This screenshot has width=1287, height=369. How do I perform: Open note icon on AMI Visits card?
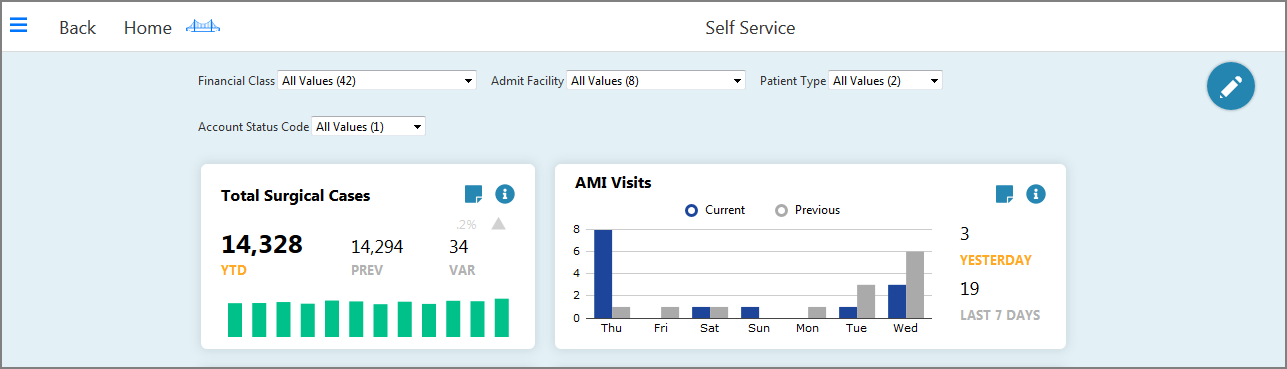(1005, 194)
